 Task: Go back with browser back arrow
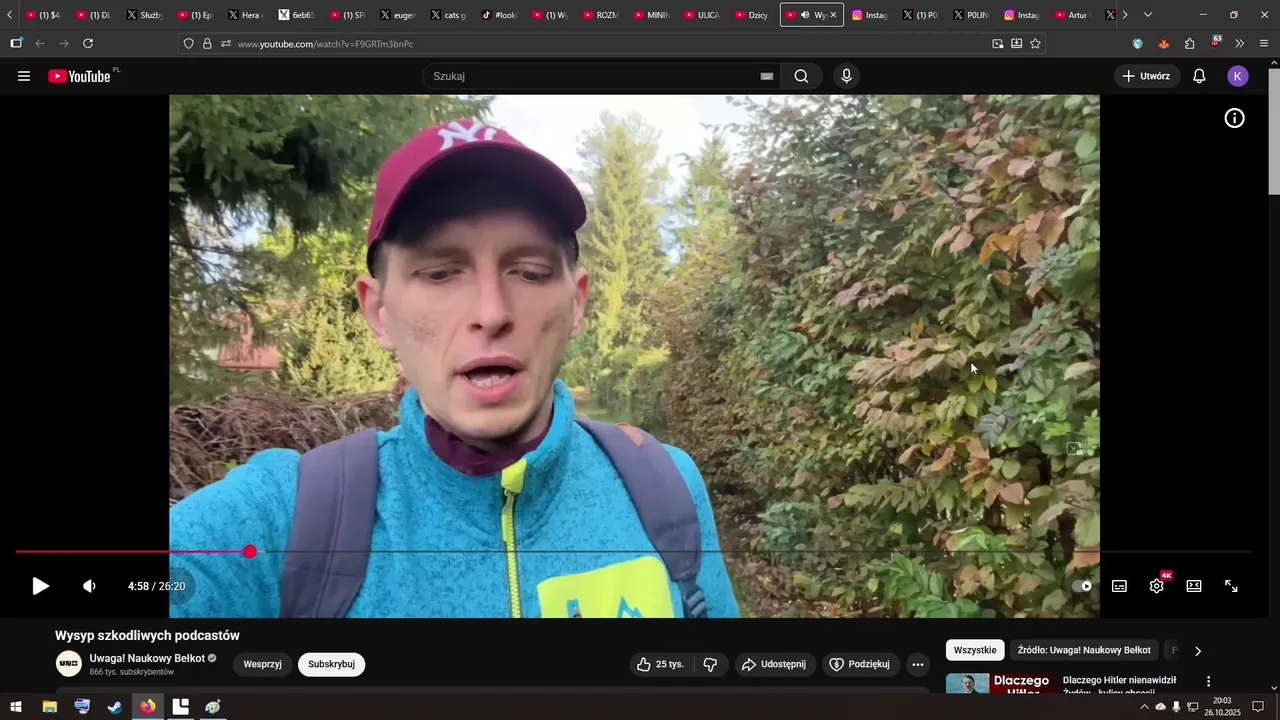(40, 44)
